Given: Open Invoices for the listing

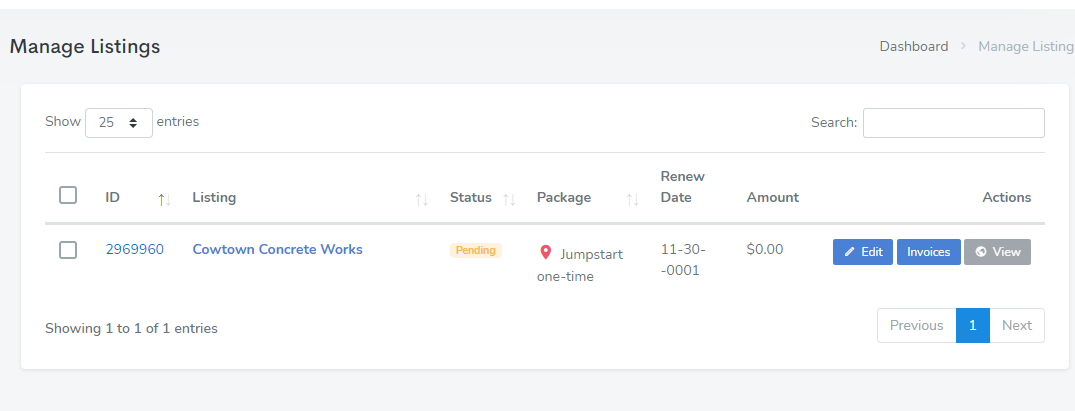Looking at the screenshot, I should (928, 252).
